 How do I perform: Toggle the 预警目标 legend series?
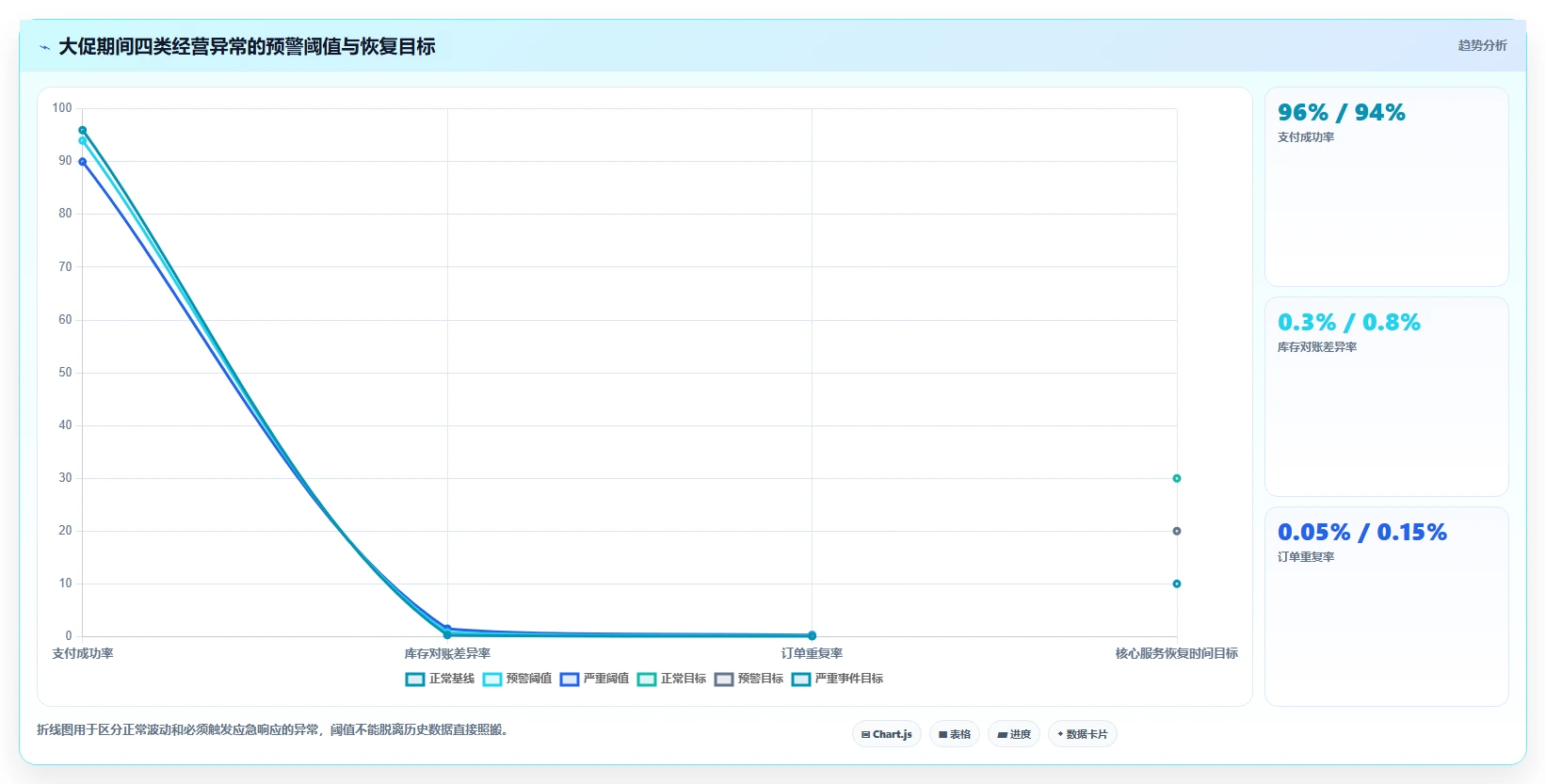[749, 679]
